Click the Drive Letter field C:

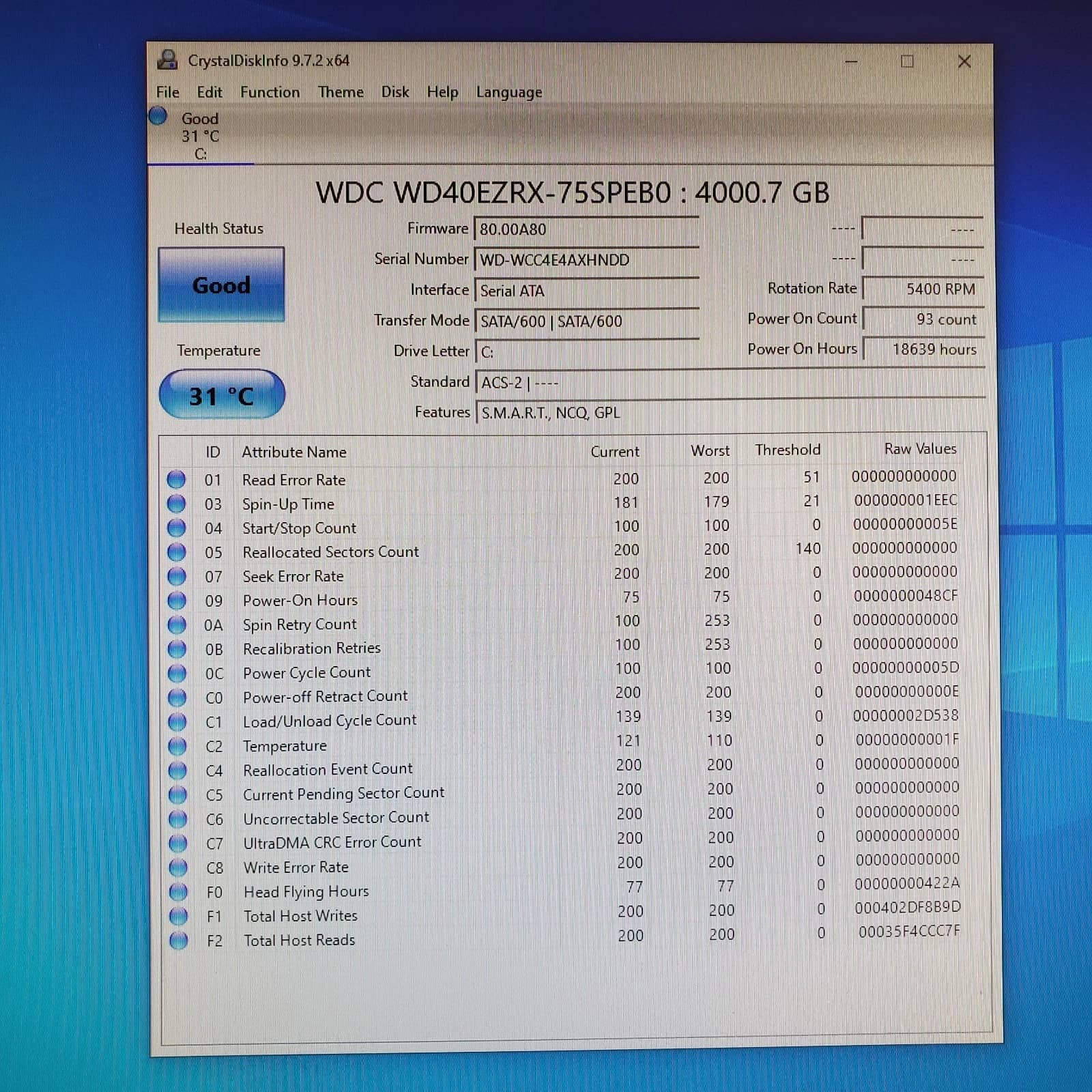tap(587, 352)
